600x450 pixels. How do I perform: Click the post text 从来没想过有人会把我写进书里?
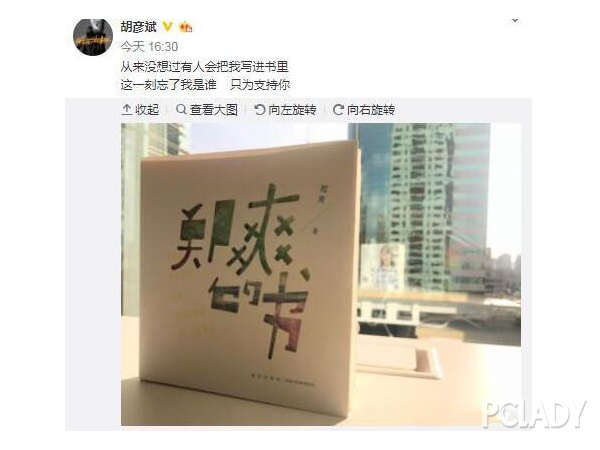204,67
